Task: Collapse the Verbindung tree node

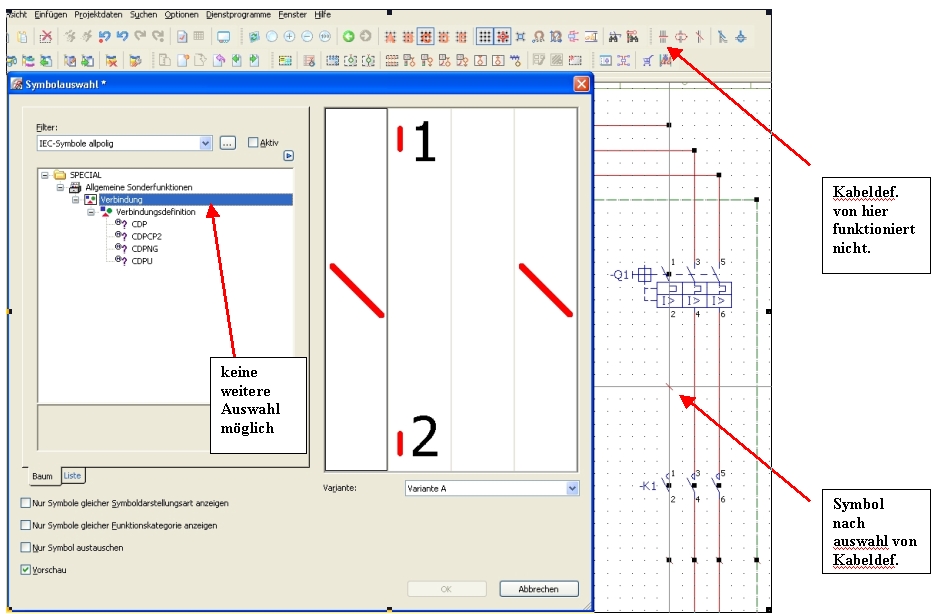Action: (76, 199)
